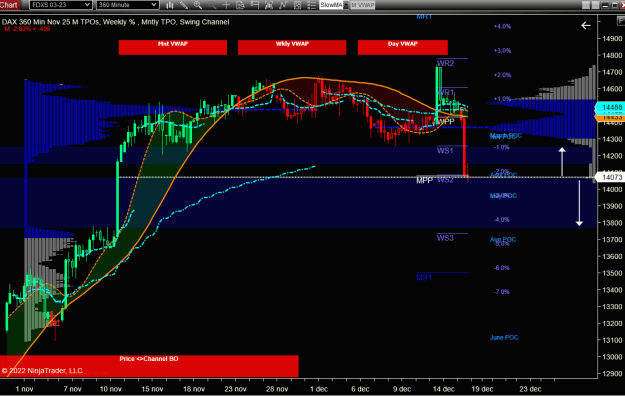Minimize the chart window
This screenshot has width=625, height=396.
[x=605, y=5]
